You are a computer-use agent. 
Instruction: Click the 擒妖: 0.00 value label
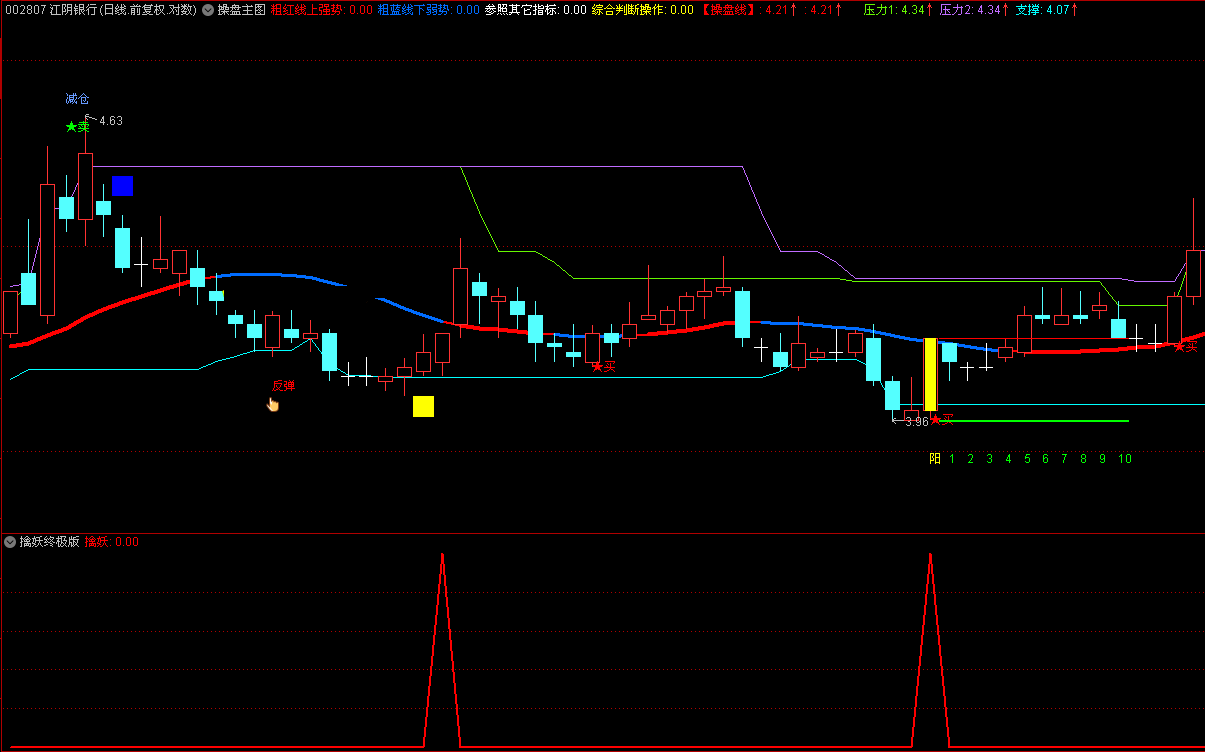pos(111,542)
